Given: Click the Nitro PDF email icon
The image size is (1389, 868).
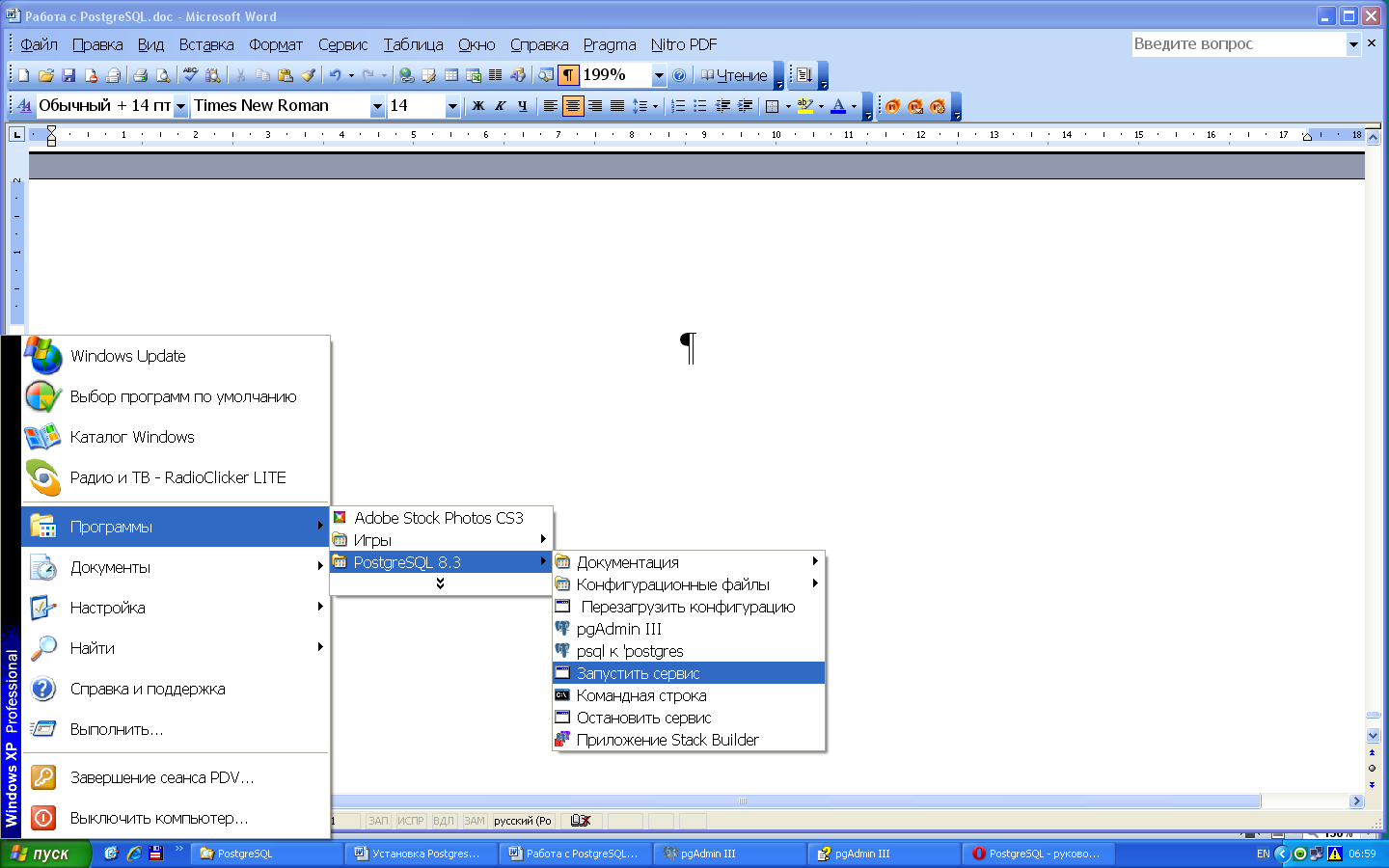Looking at the screenshot, I should click(915, 106).
